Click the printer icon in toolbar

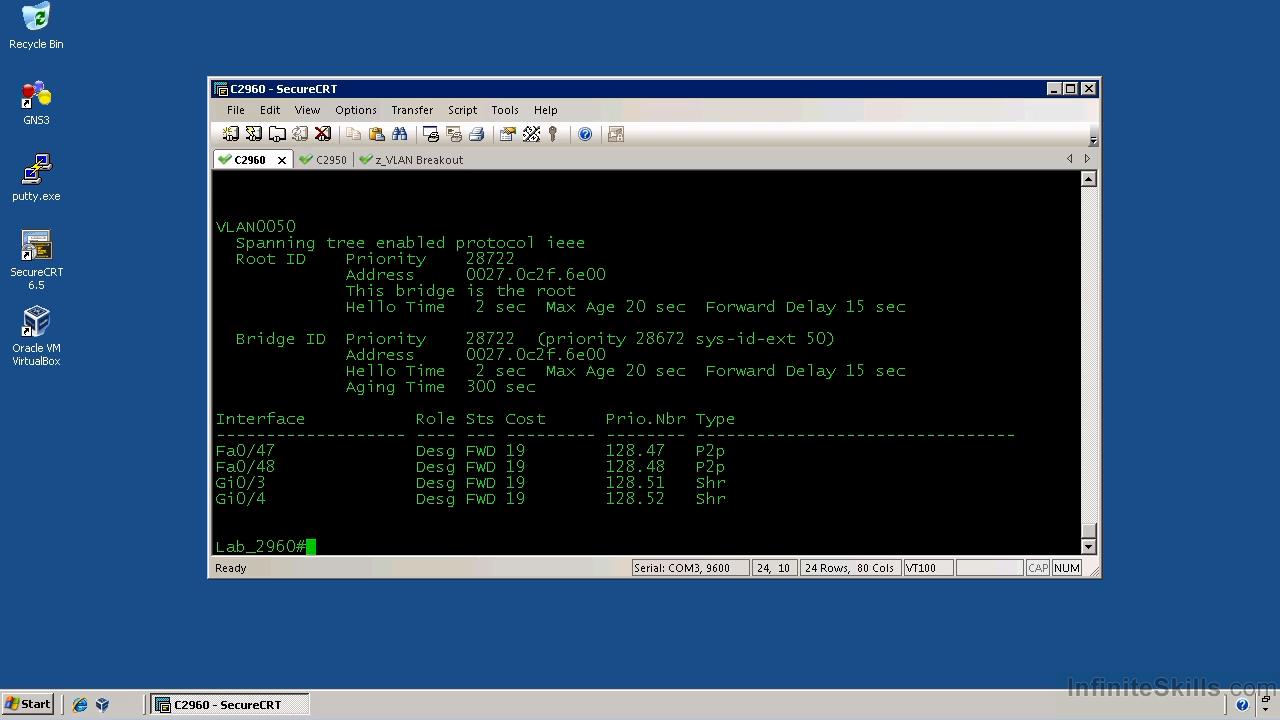[x=477, y=134]
